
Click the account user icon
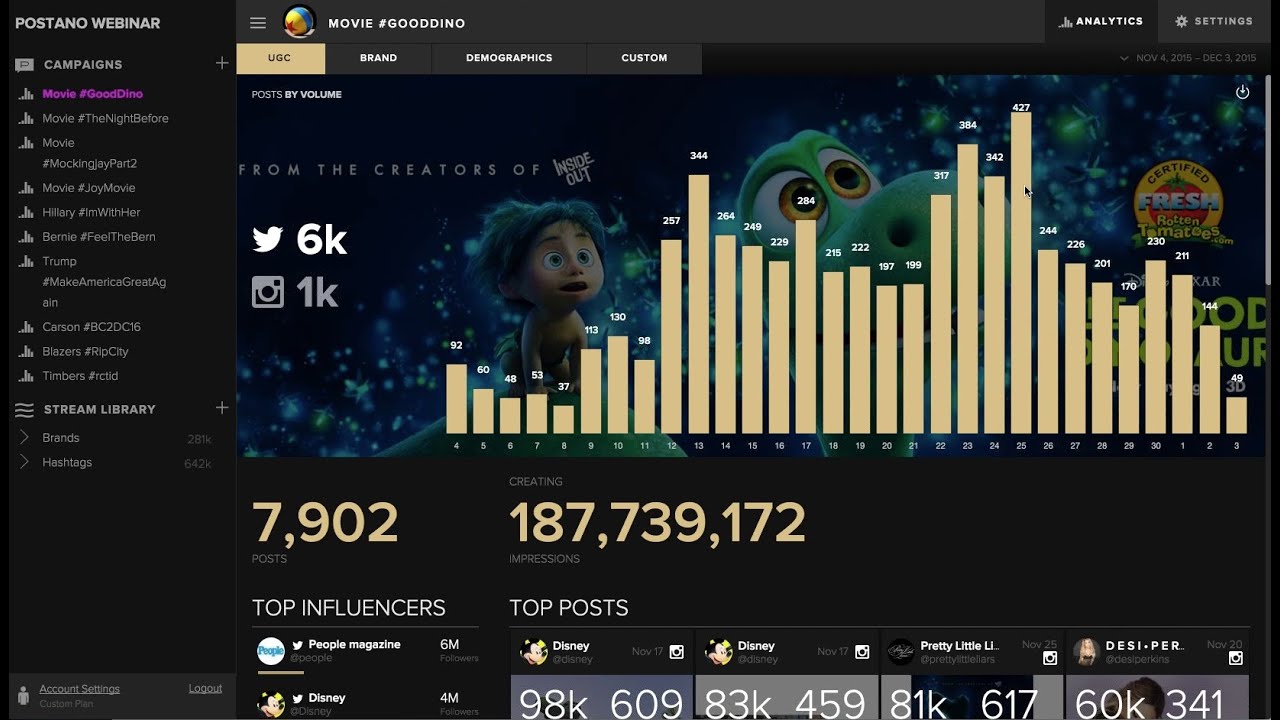pos(24,695)
